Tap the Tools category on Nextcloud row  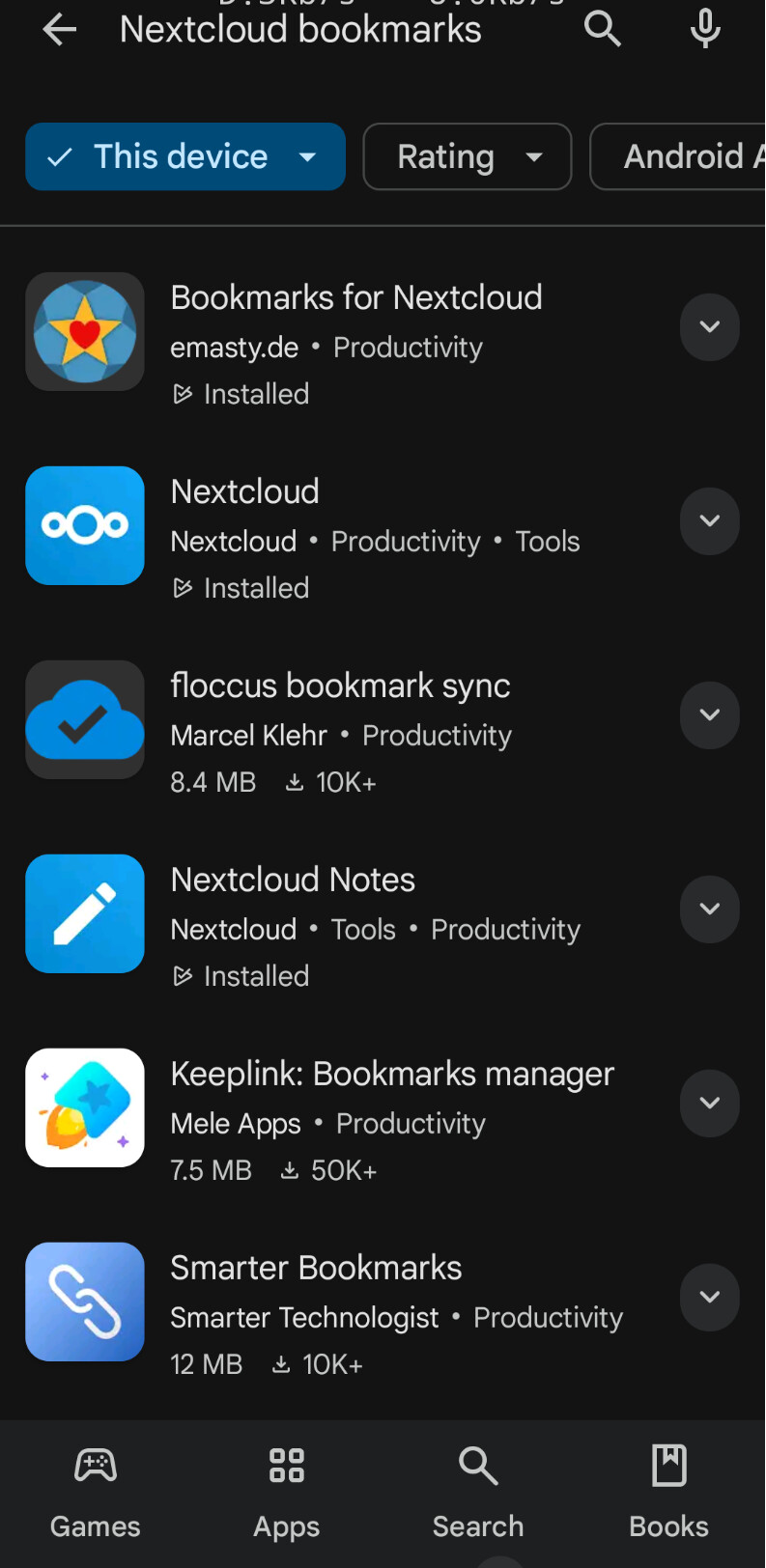[548, 542]
